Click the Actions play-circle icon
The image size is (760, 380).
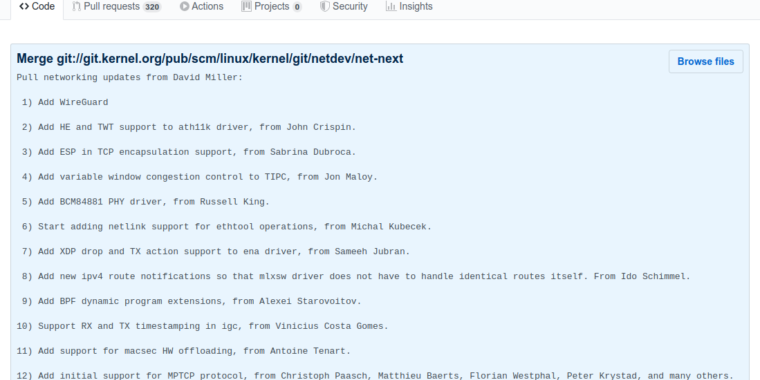tap(184, 6)
